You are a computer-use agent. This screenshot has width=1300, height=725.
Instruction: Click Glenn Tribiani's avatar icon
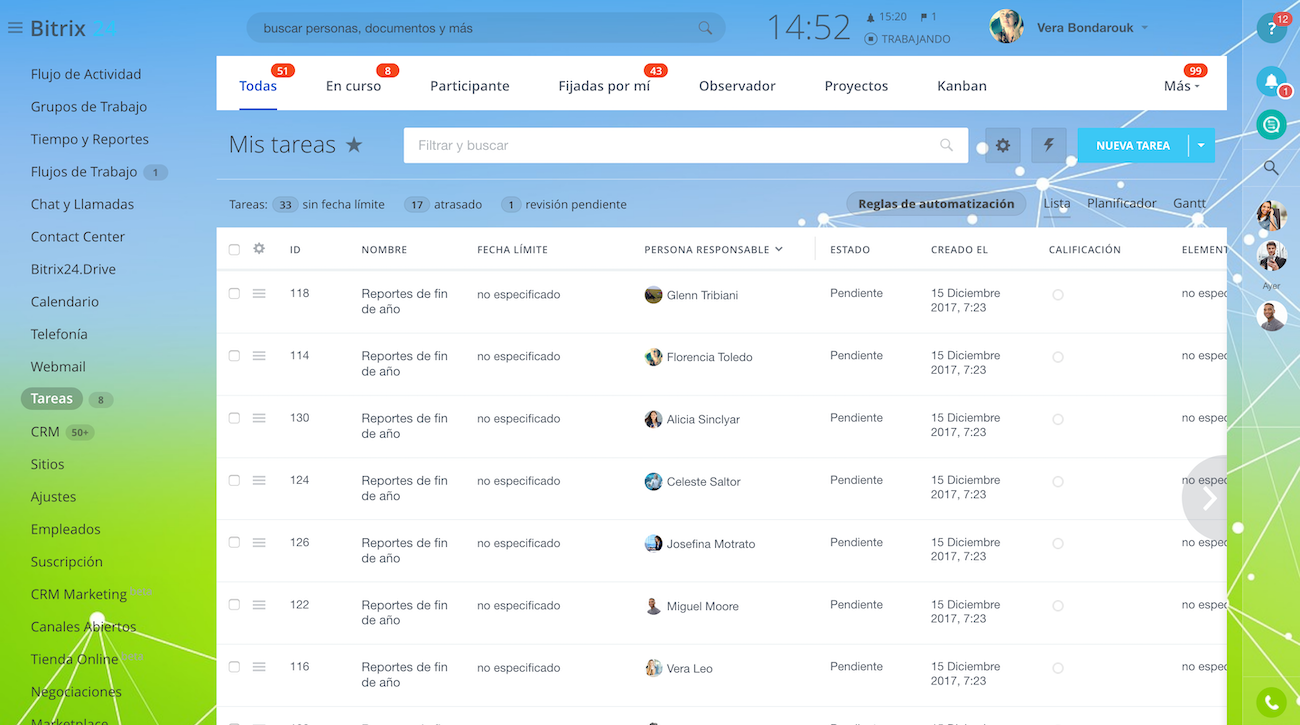(653, 295)
